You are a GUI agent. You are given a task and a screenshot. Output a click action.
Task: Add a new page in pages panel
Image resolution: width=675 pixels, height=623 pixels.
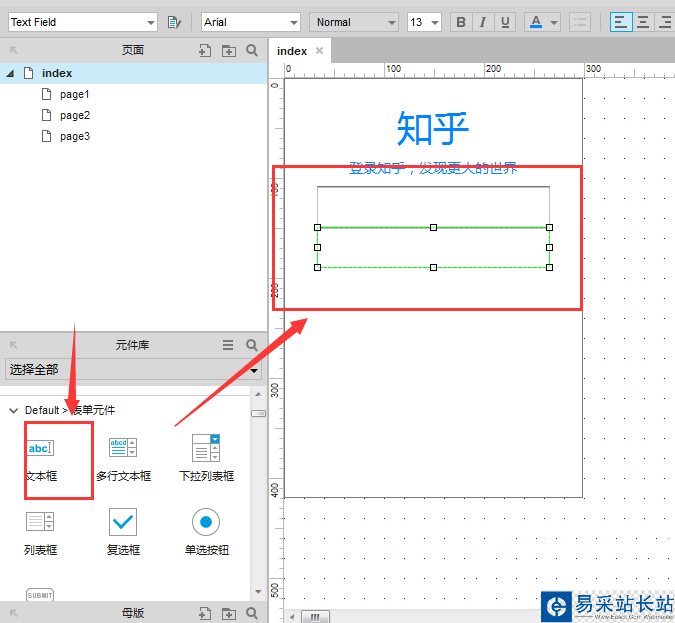click(205, 51)
